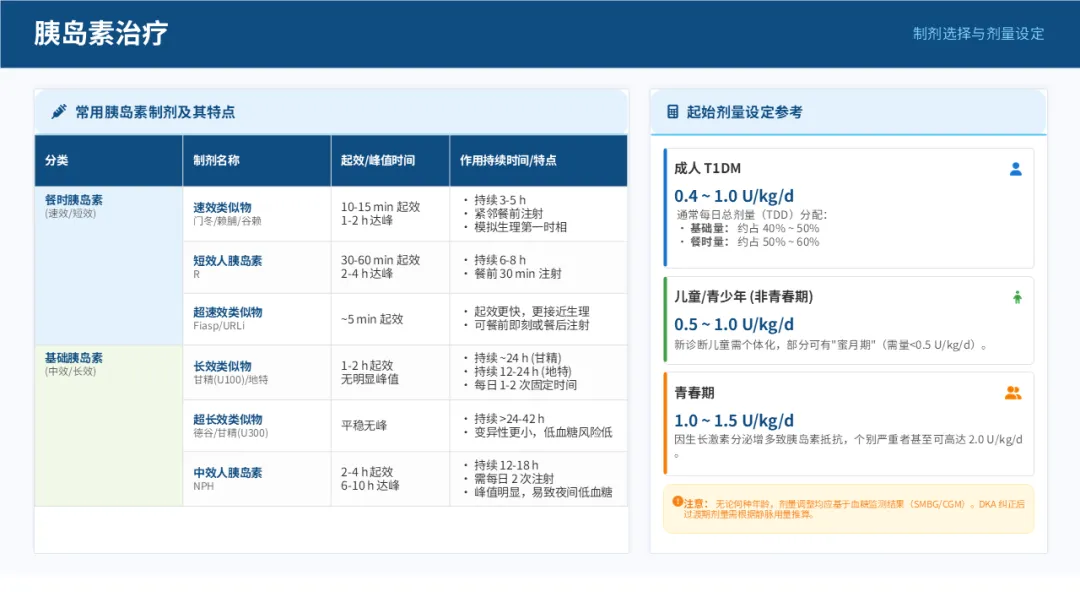Click the 中效人胰岛素 preparation name
This screenshot has width=1080, height=608.
click(228, 472)
